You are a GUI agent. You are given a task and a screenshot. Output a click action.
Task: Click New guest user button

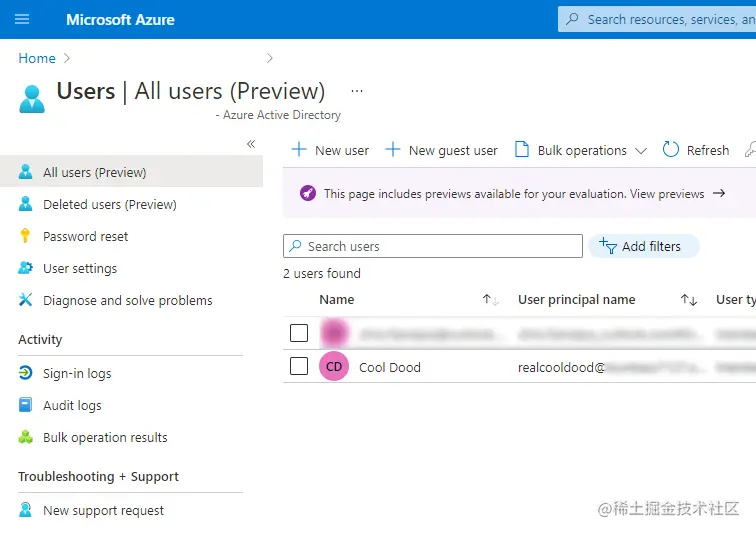click(x=441, y=150)
